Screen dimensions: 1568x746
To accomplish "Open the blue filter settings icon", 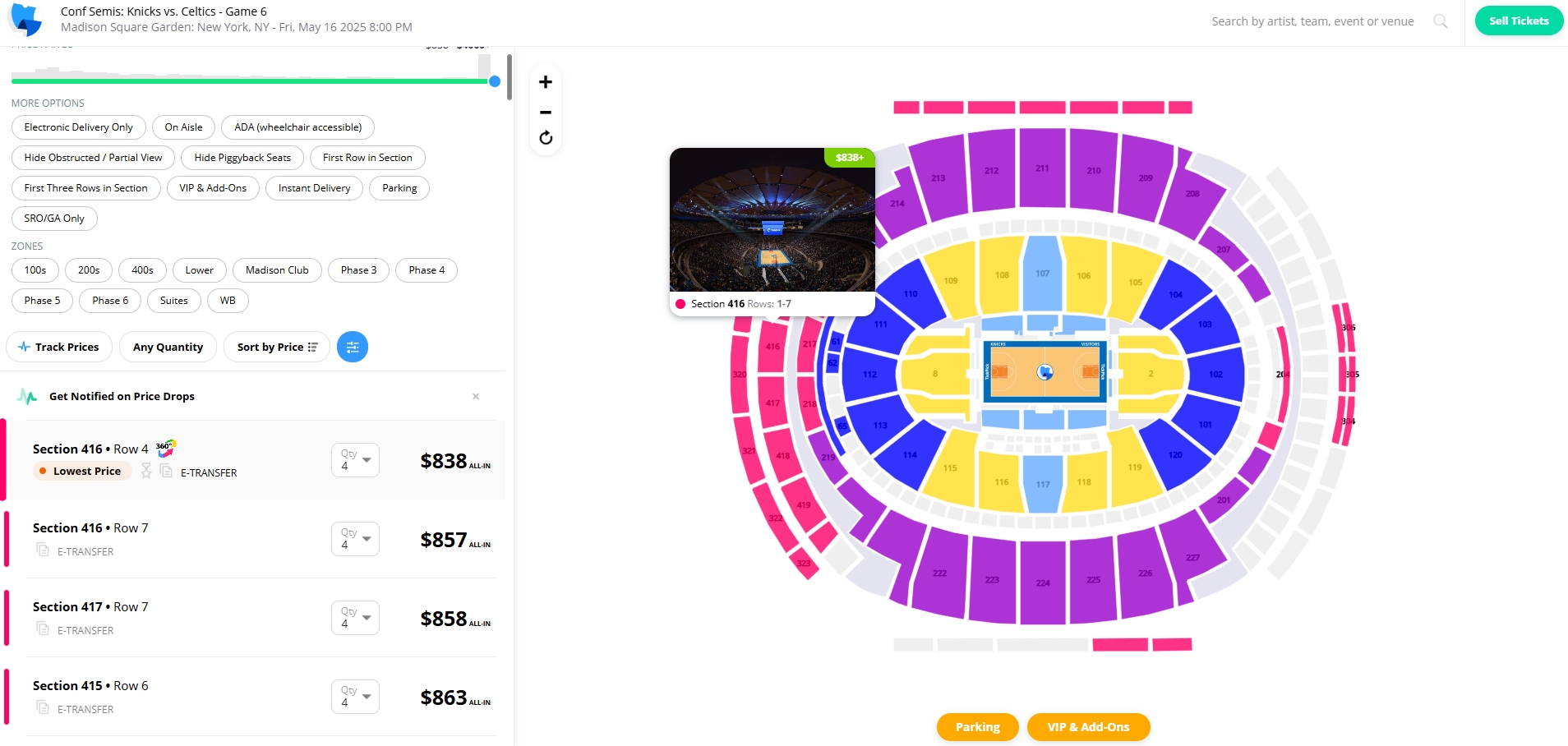I will click(x=353, y=347).
